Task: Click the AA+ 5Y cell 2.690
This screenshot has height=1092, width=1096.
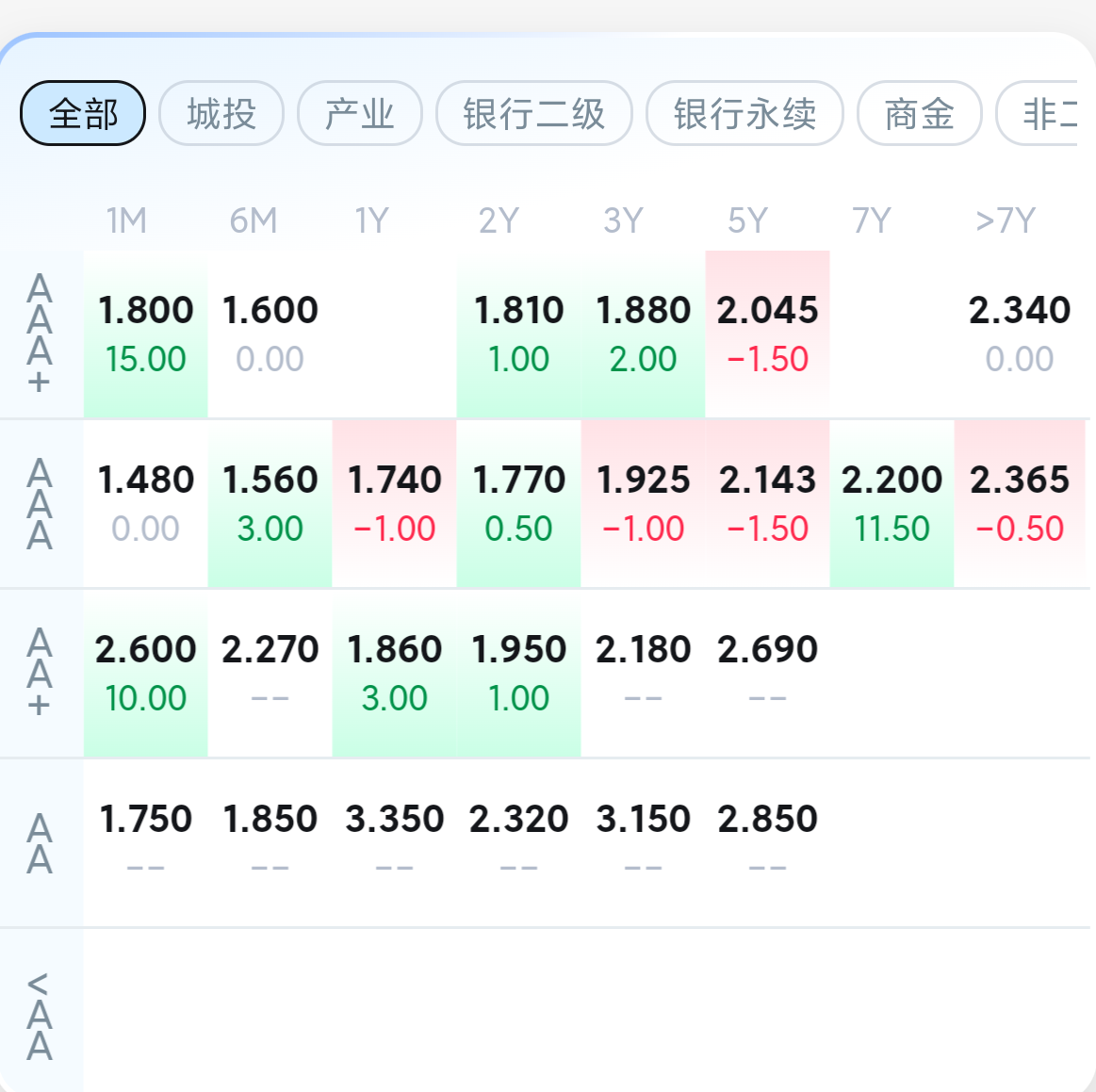Action: point(767,674)
